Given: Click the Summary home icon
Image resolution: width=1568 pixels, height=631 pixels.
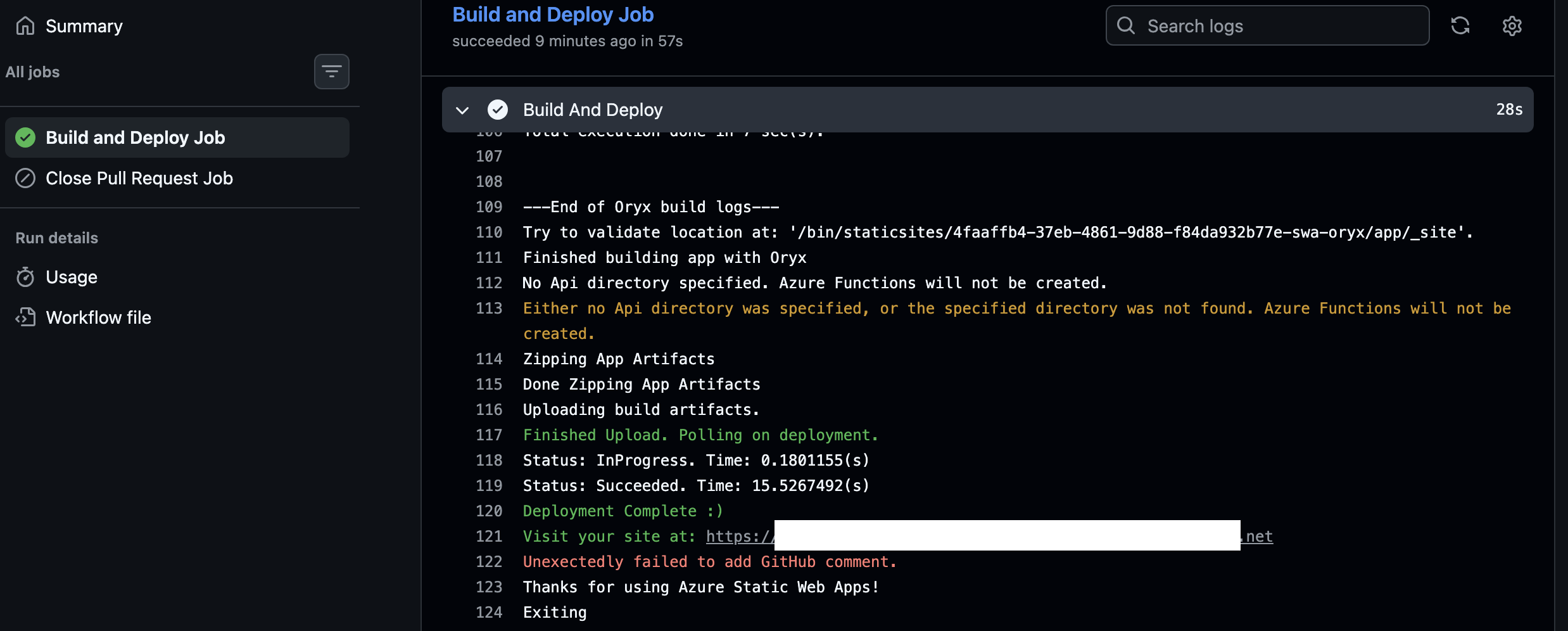Looking at the screenshot, I should pyautogui.click(x=25, y=26).
